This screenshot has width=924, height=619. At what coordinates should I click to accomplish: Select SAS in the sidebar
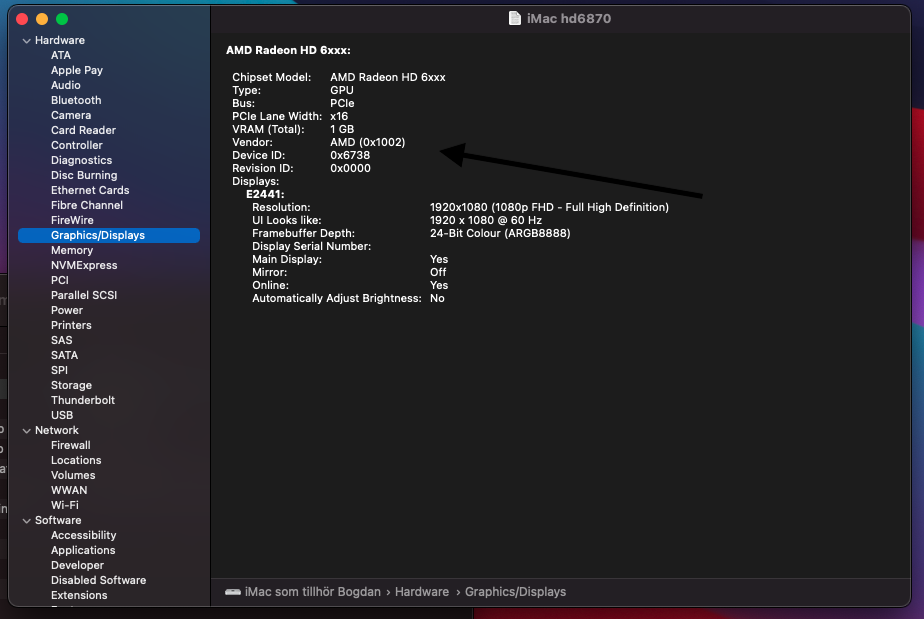(x=61, y=340)
